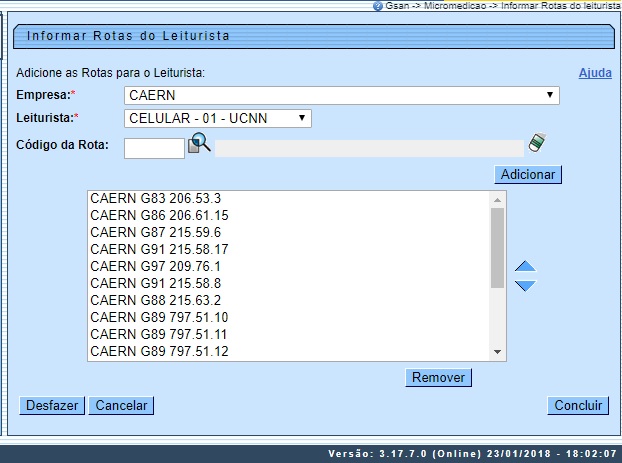Click the Adicionar button

coord(528,174)
